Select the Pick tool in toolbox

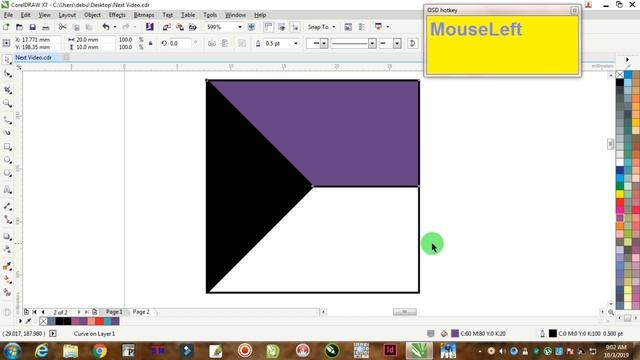7,60
